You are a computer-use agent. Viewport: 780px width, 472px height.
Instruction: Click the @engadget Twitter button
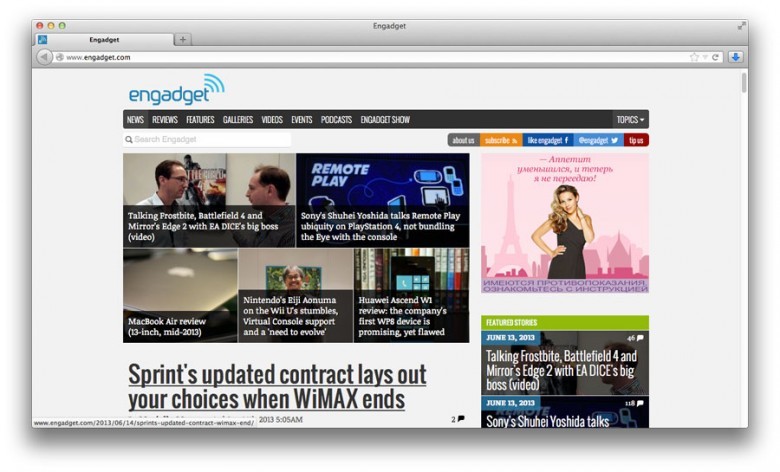pyautogui.click(x=598, y=140)
